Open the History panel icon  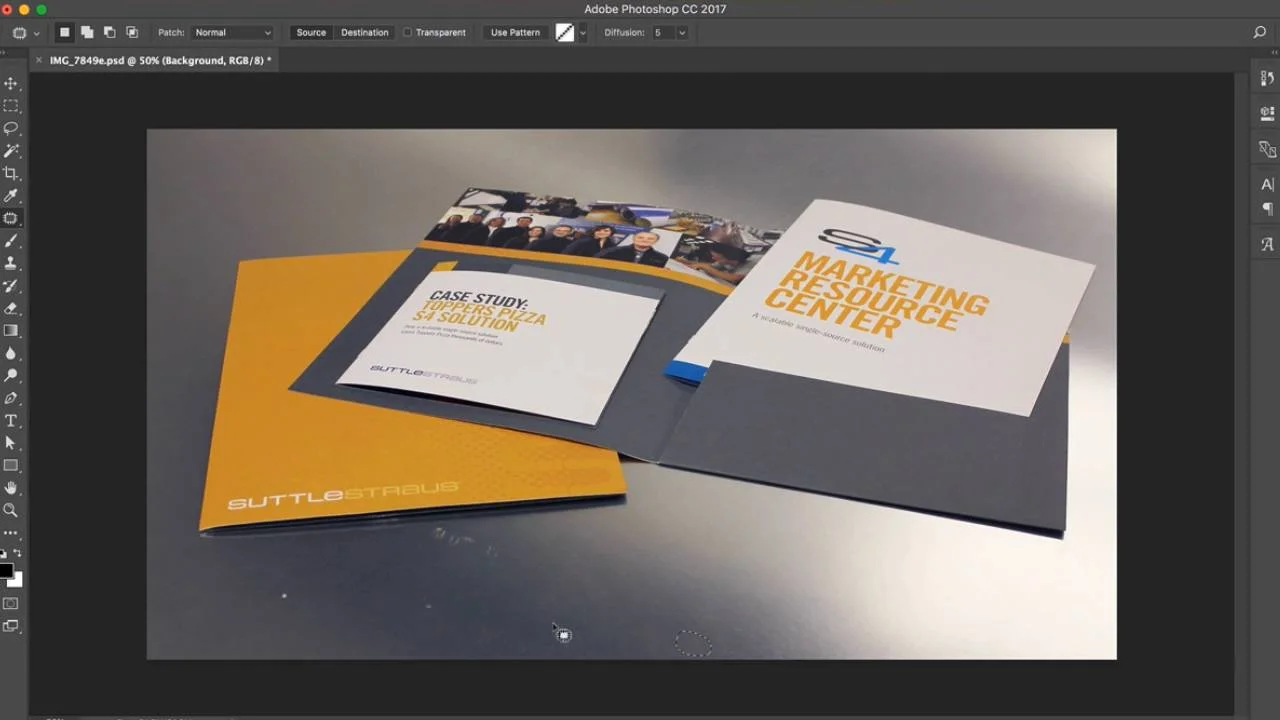(x=1267, y=79)
